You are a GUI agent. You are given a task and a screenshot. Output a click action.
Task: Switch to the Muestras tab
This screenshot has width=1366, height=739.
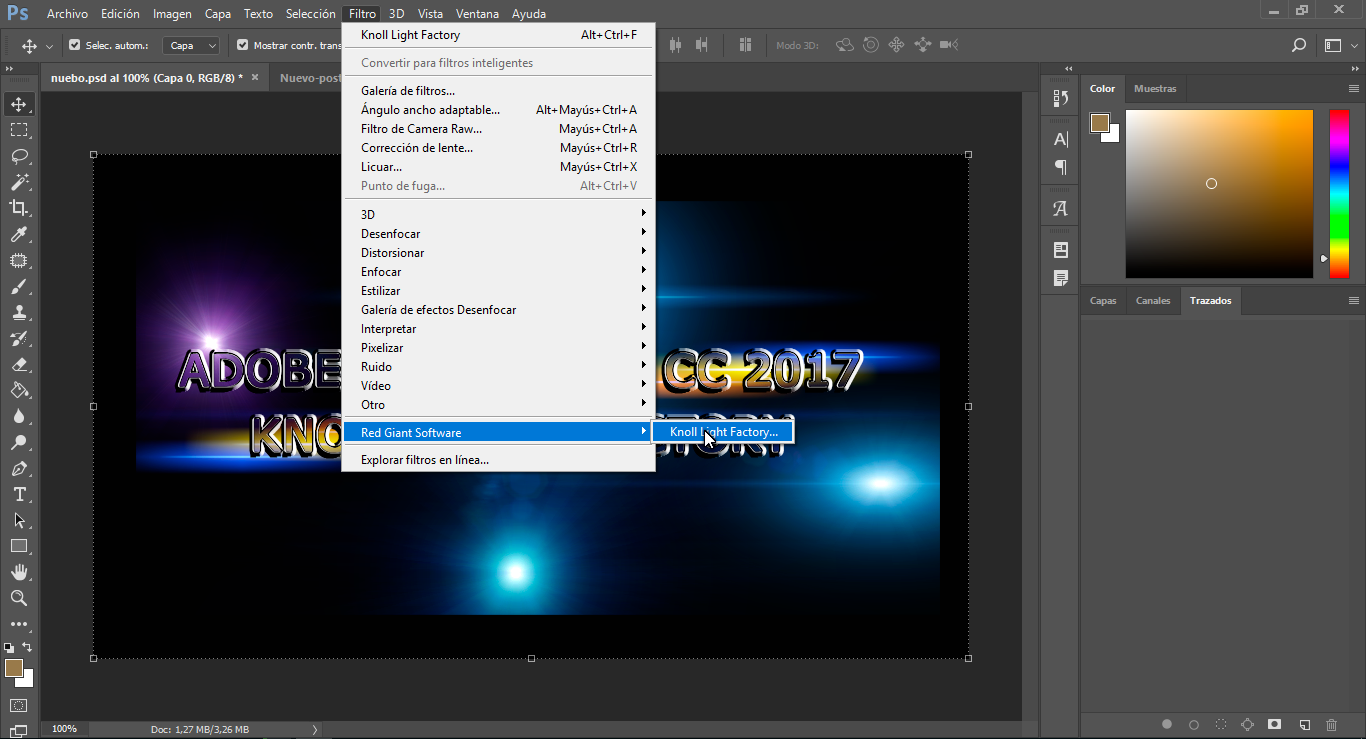(x=1155, y=89)
